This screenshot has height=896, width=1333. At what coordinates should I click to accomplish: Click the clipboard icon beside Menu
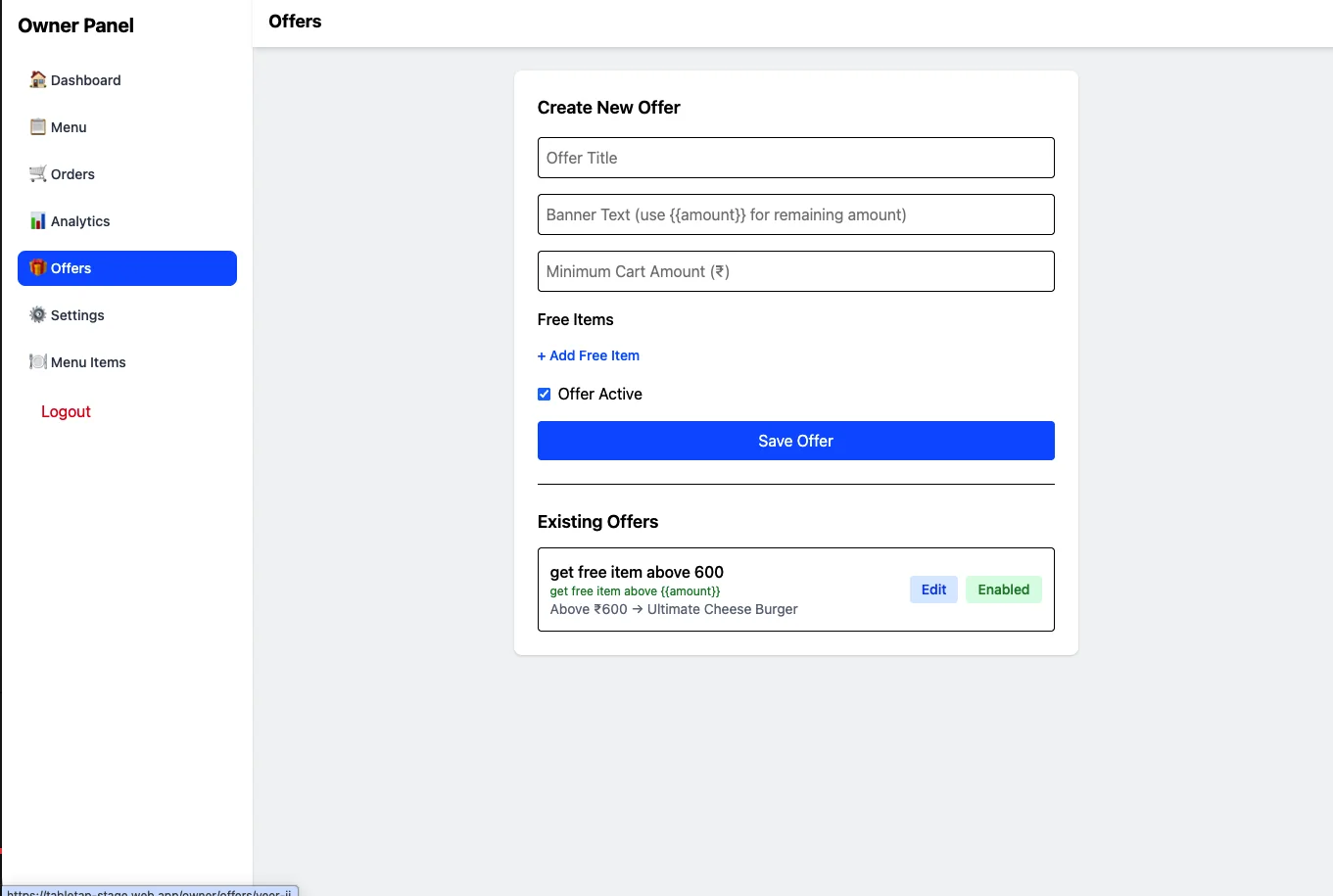coord(37,126)
